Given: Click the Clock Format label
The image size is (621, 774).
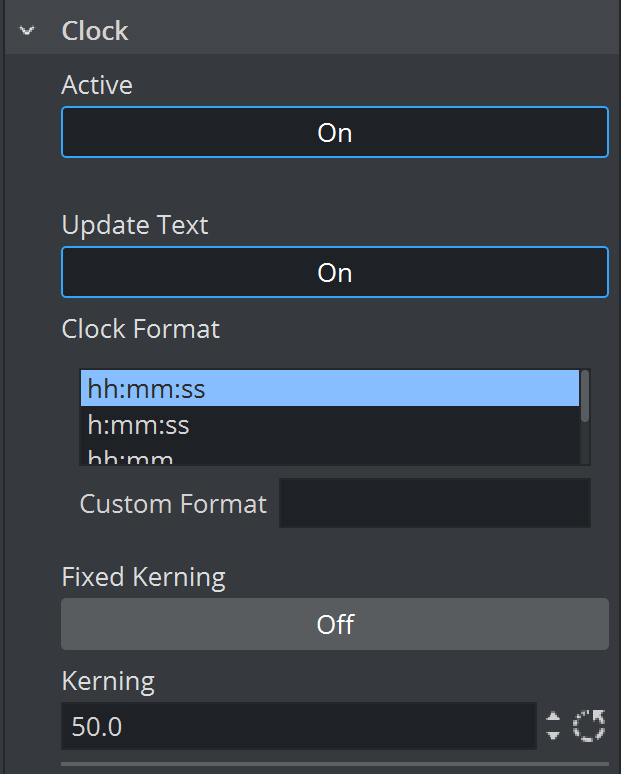Looking at the screenshot, I should (x=141, y=329).
